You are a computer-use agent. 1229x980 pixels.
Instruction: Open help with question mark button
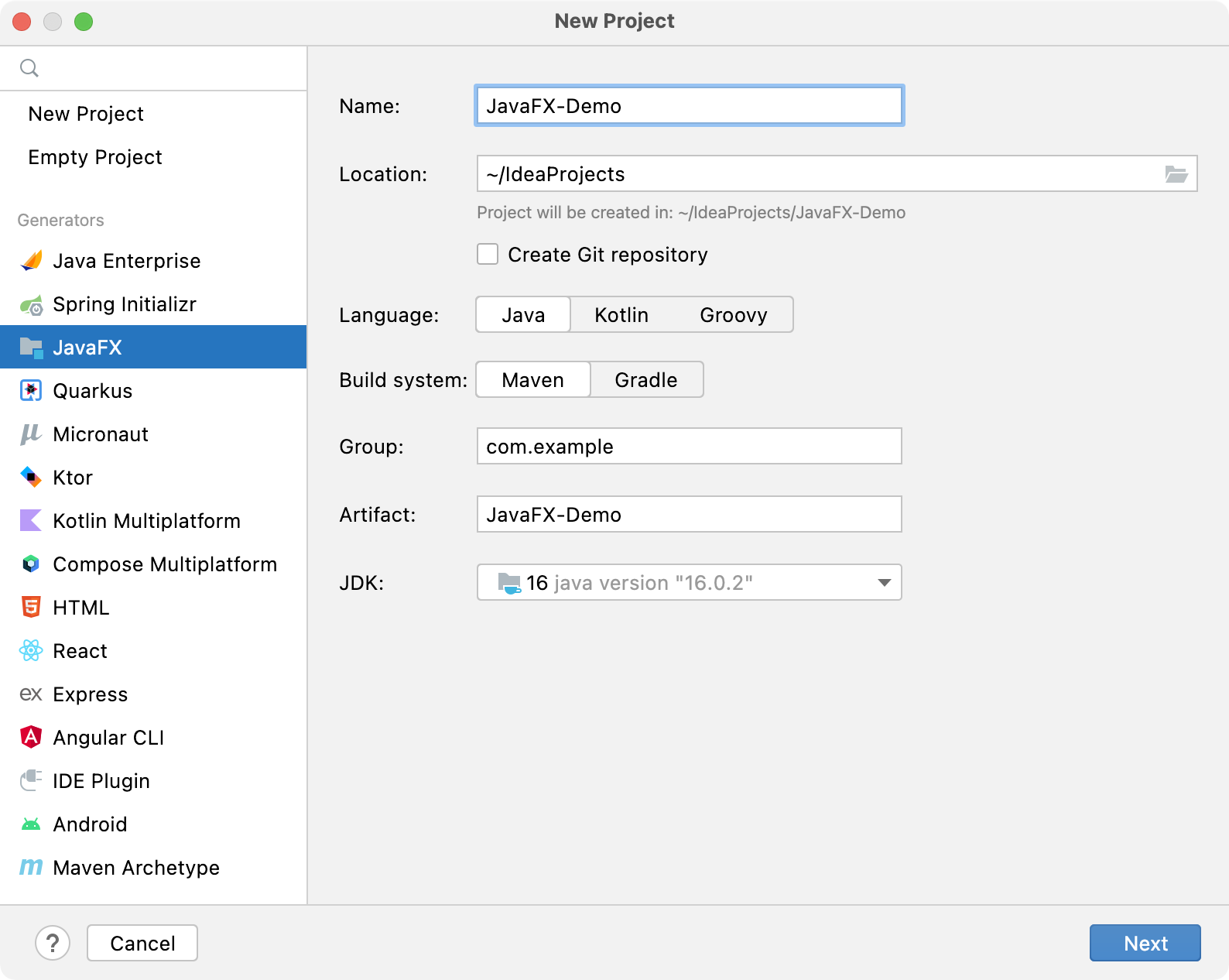(x=53, y=943)
